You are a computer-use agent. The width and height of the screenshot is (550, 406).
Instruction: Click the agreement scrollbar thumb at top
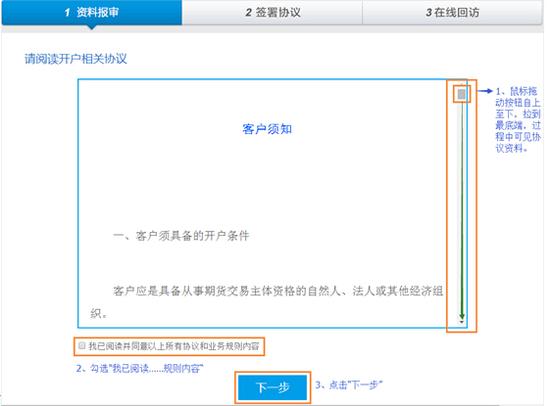pyautogui.click(x=462, y=94)
